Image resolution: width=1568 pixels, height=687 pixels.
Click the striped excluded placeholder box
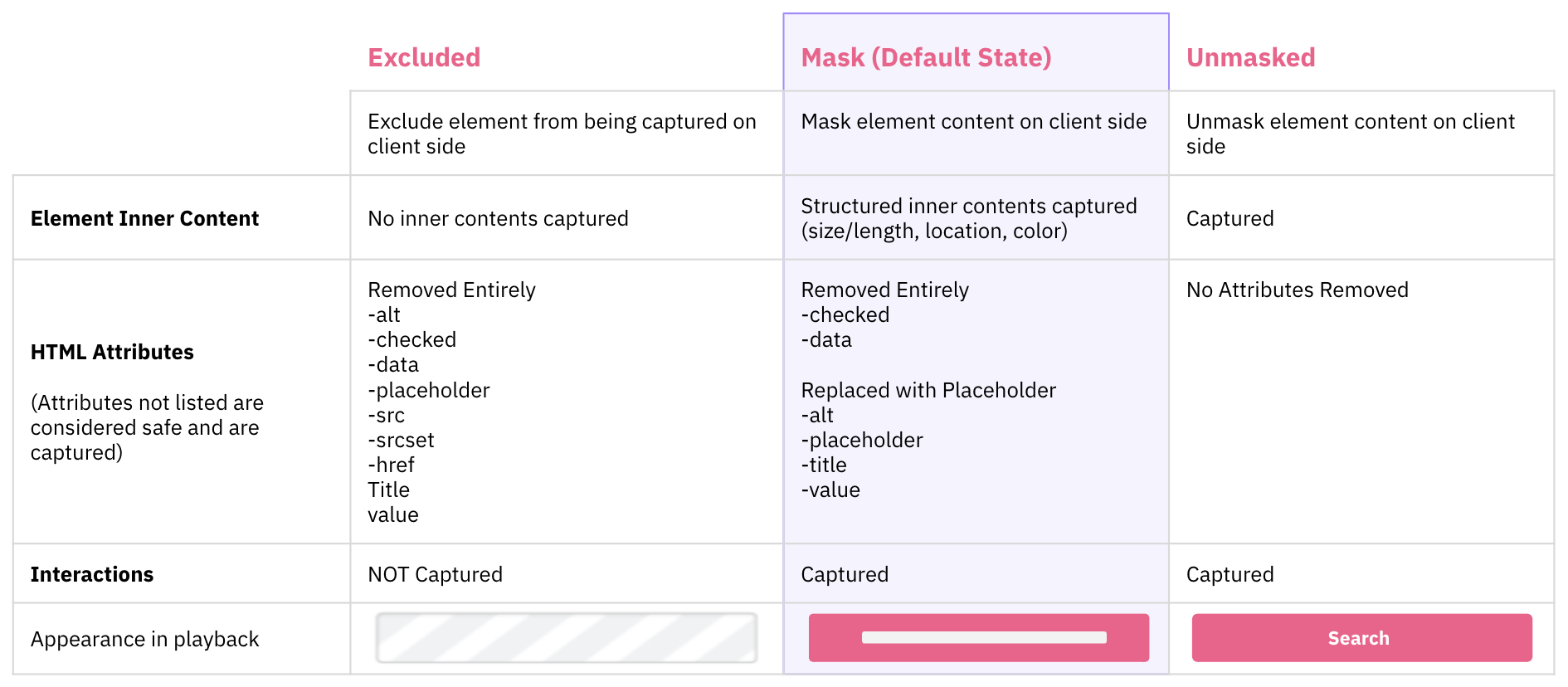(567, 638)
